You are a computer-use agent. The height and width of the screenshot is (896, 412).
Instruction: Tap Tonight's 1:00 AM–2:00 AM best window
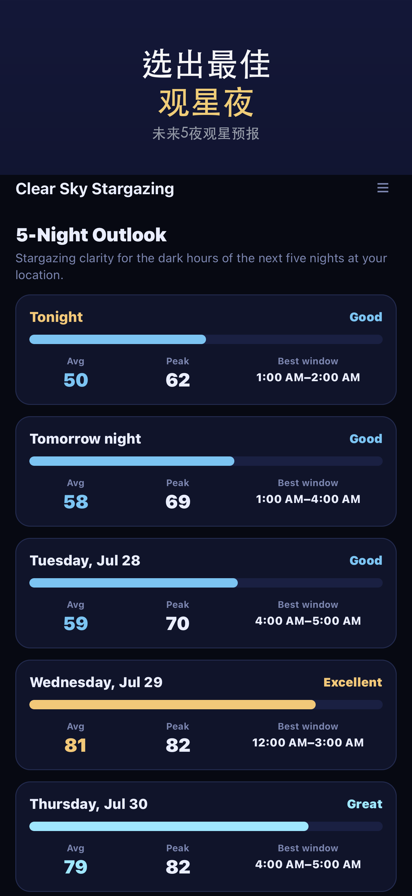click(308, 378)
